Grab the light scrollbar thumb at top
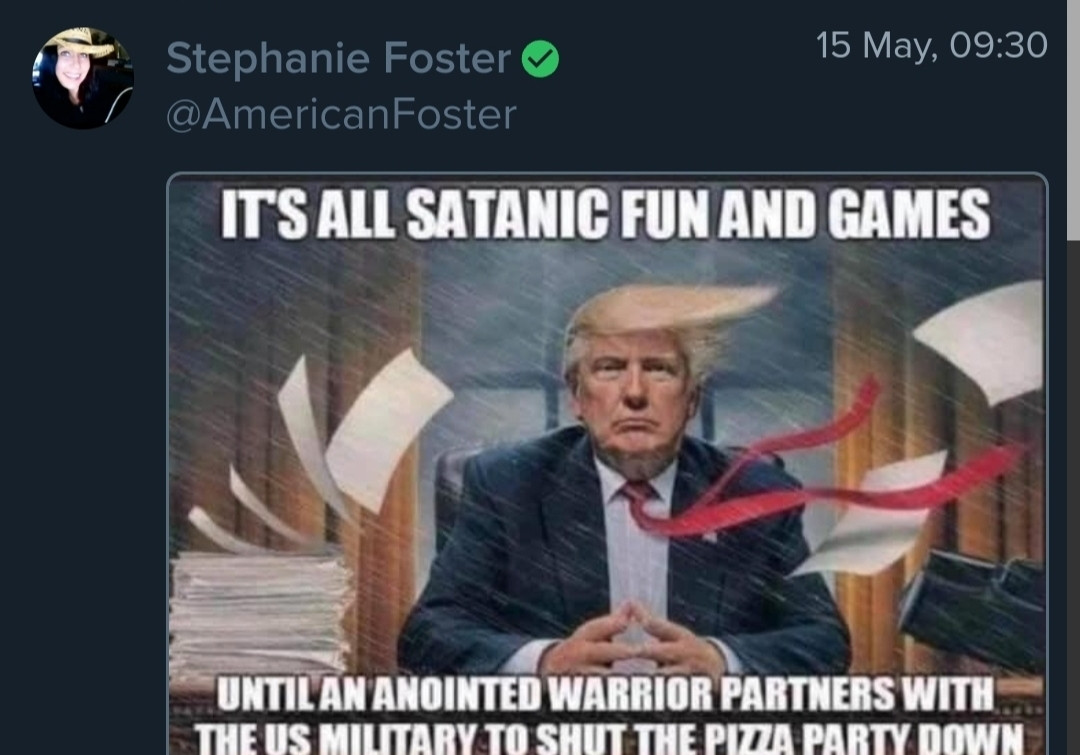 [1073, 120]
